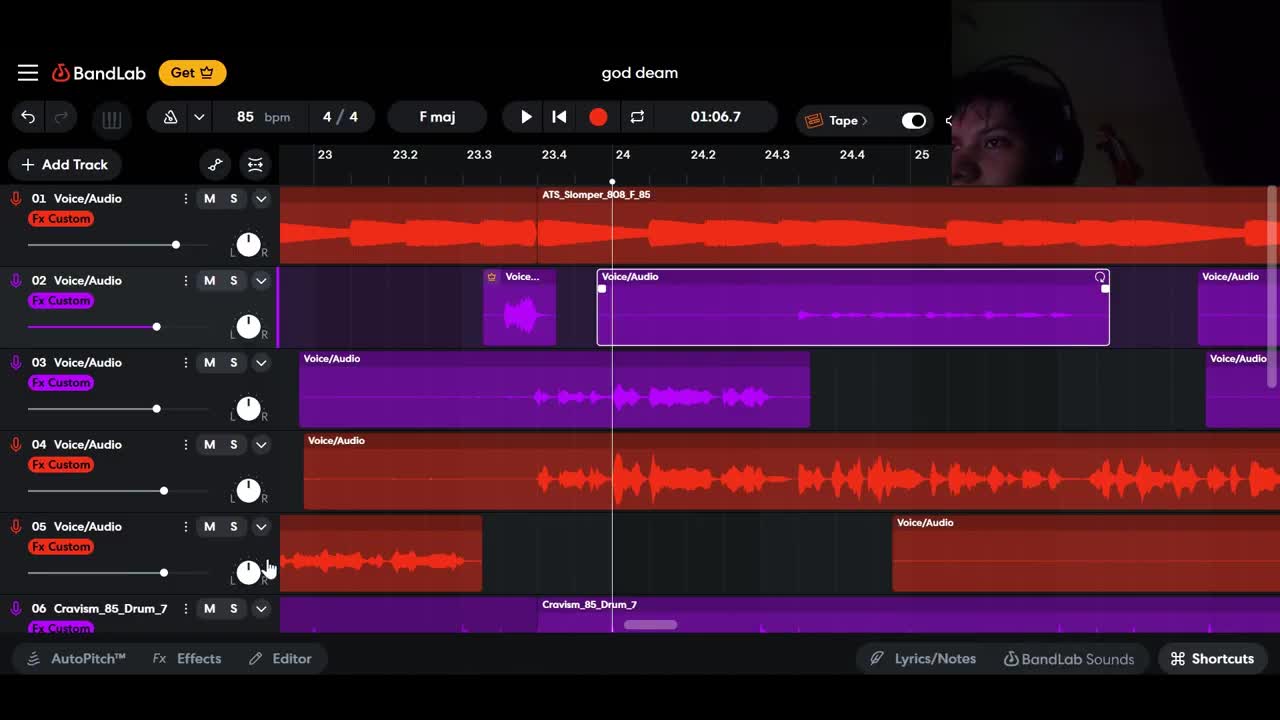The image size is (1280, 720).
Task: Open track 04 three-dot options menu
Action: [x=186, y=445]
